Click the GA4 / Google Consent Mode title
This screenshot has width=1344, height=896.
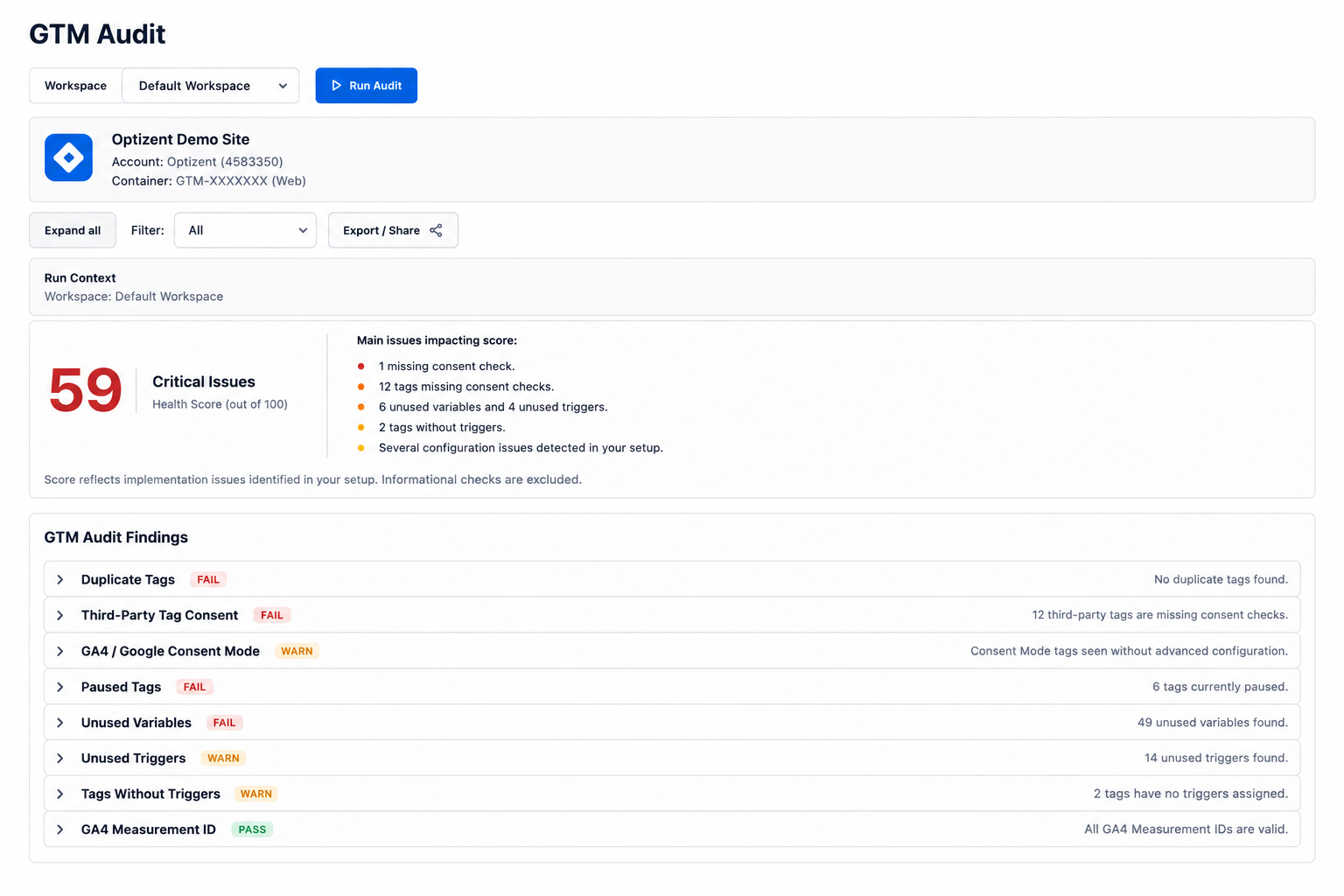[x=171, y=651]
